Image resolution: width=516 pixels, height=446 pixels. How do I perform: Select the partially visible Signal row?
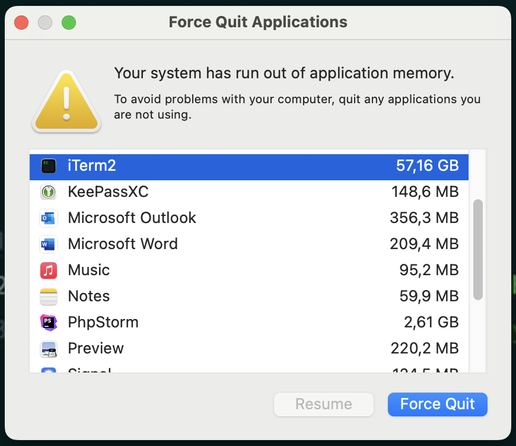click(249, 369)
